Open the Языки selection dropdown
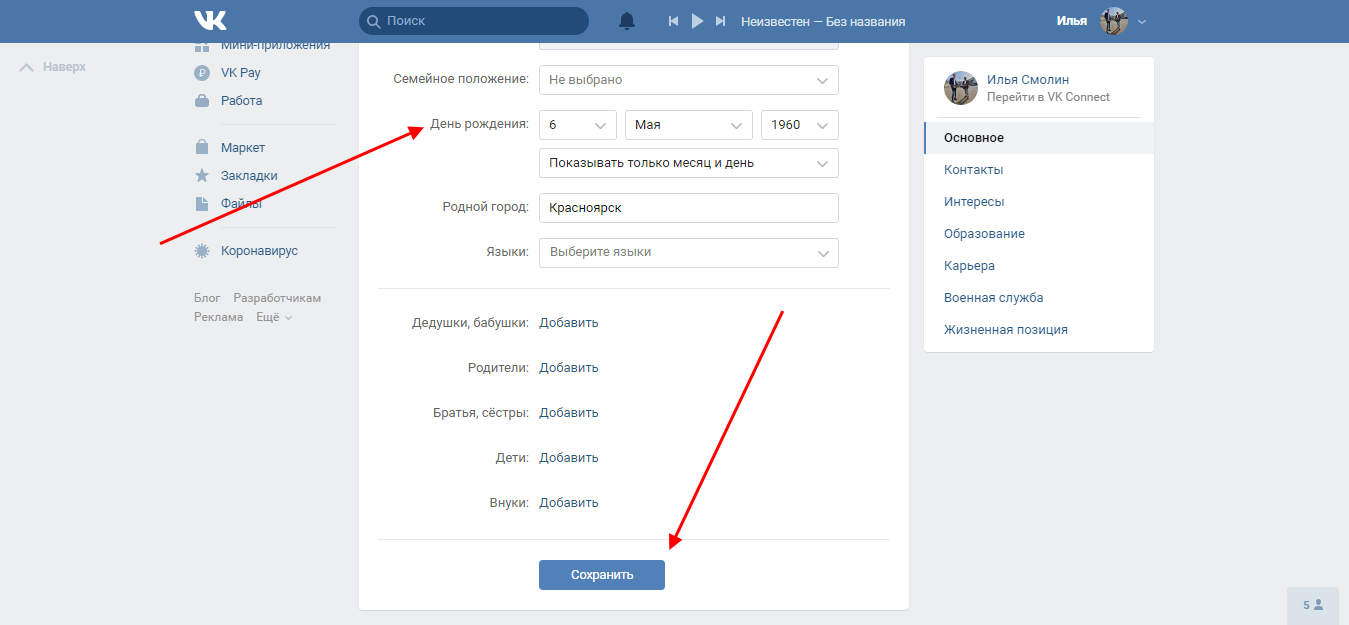1349x625 pixels. [x=689, y=252]
